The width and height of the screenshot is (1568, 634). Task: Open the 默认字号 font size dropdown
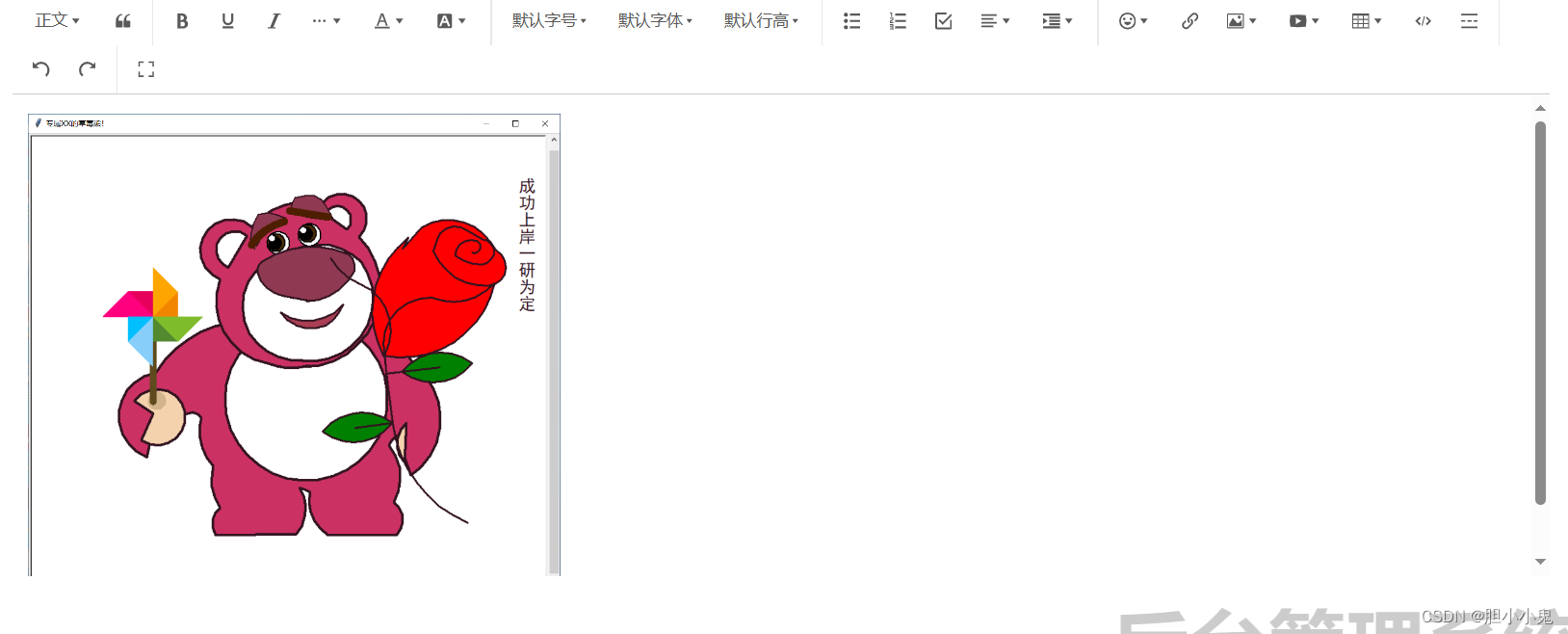pyautogui.click(x=549, y=20)
